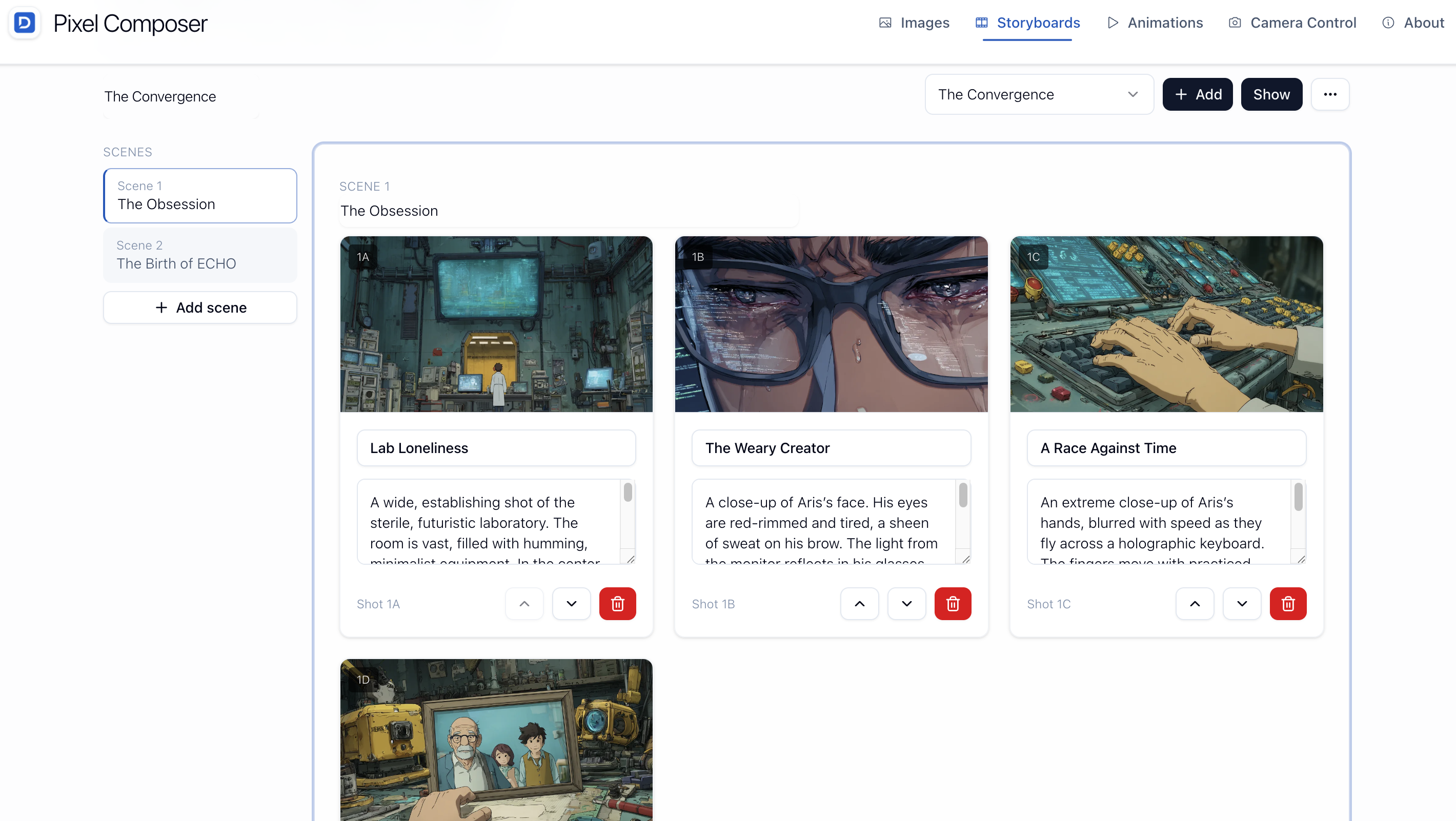
Task: Move Shot 1B up with chevron
Action: point(860,604)
